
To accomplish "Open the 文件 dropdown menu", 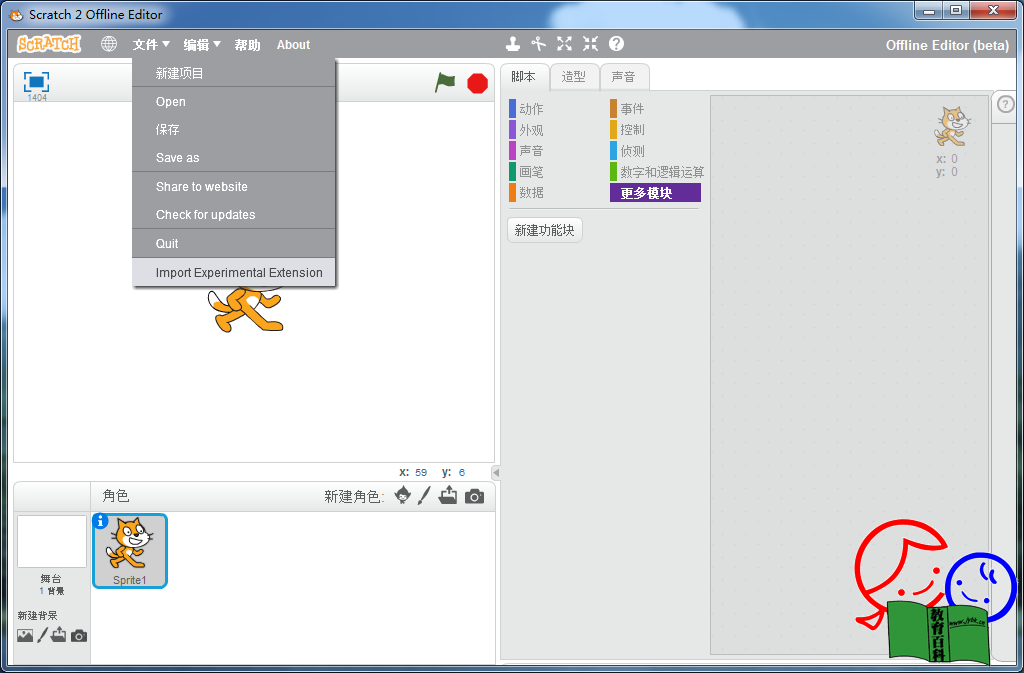I will point(151,44).
